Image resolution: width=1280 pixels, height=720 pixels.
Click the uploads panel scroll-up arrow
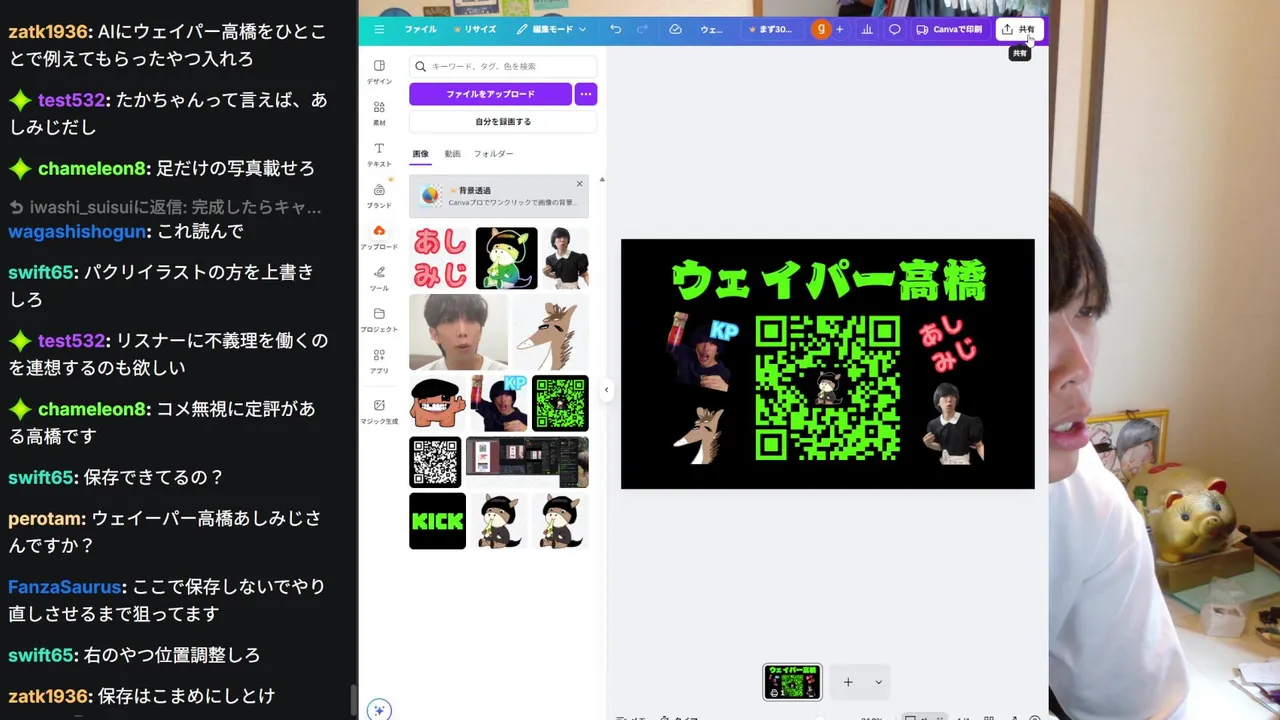(x=601, y=180)
